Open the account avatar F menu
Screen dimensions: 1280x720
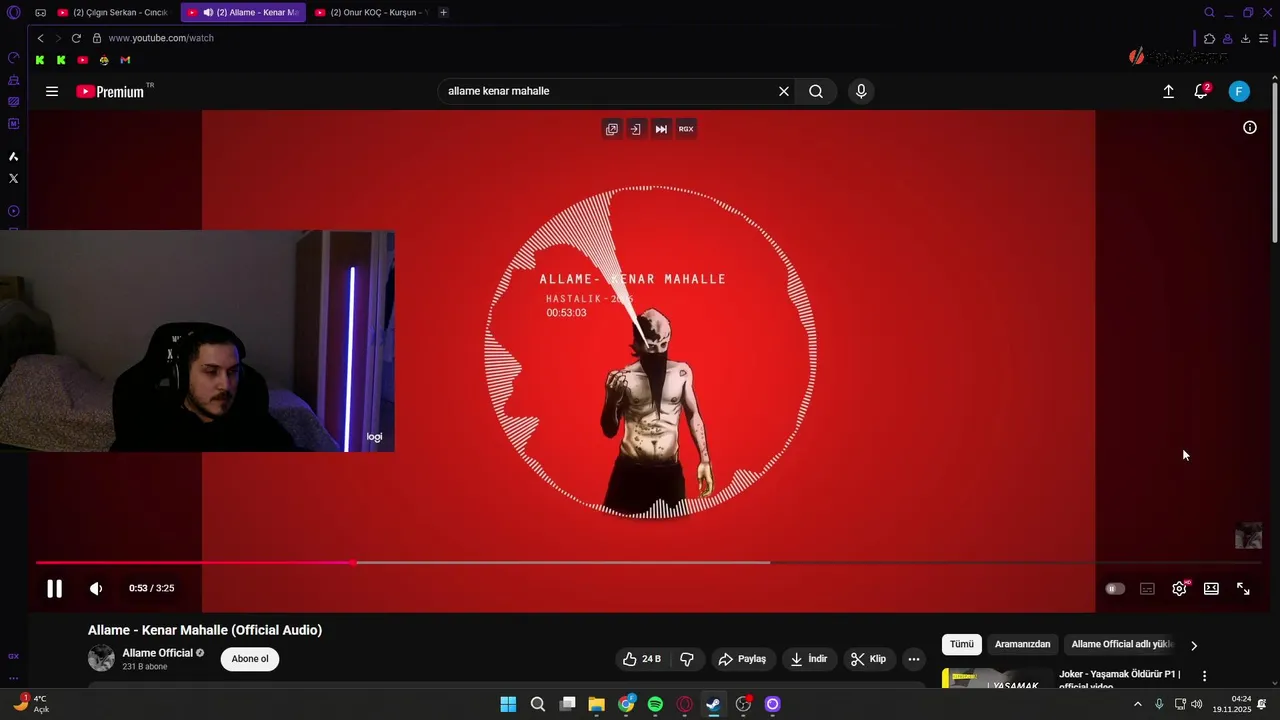click(1239, 91)
